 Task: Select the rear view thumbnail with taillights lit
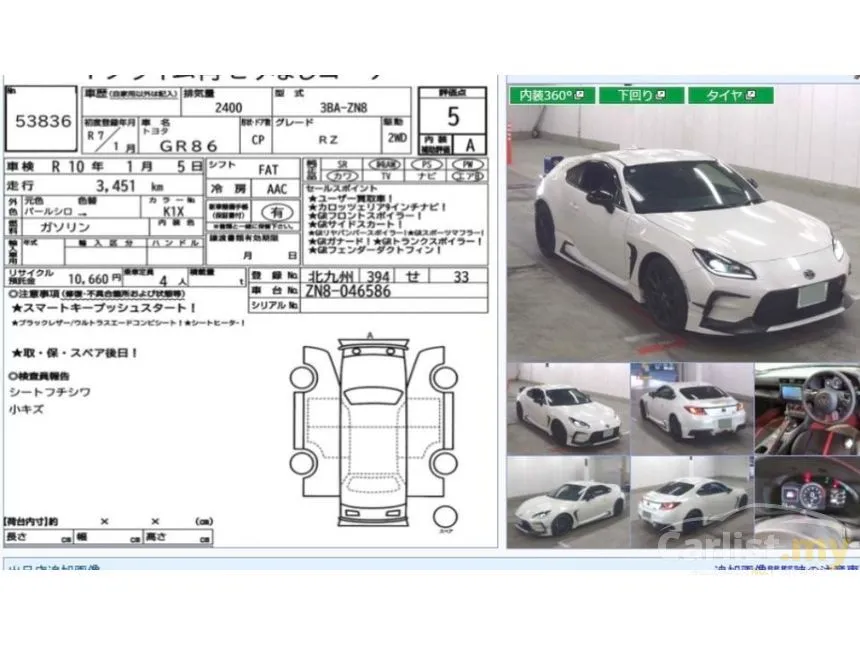[692, 409]
